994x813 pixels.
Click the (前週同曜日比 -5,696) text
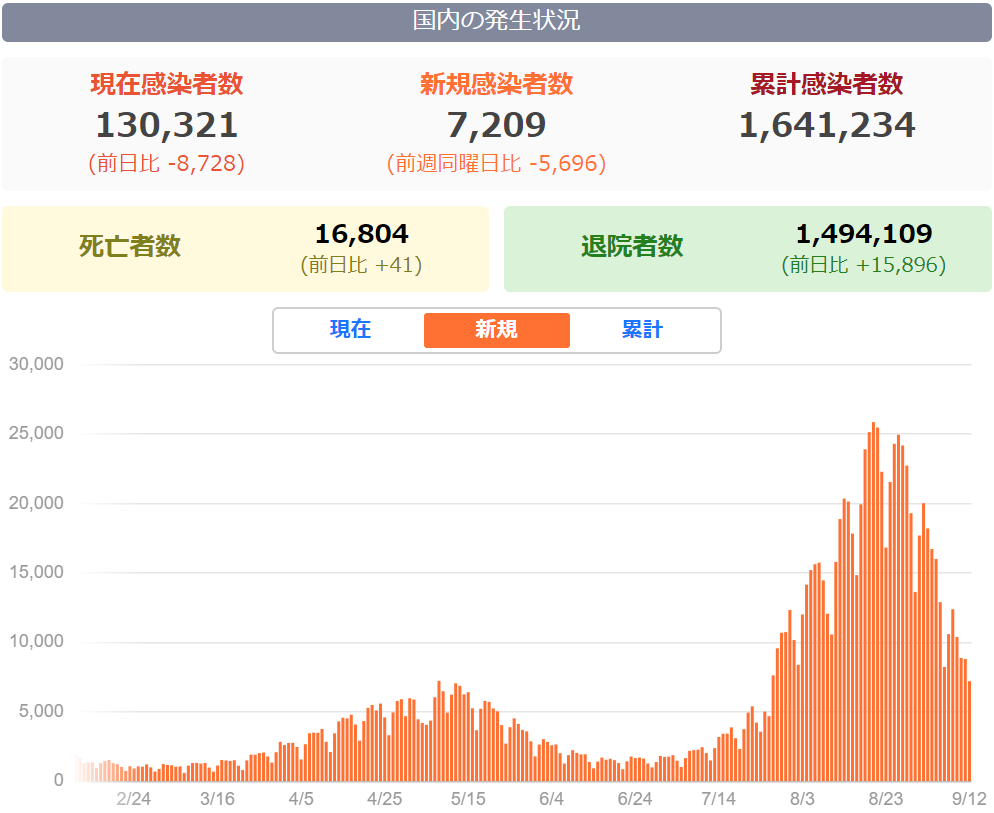pos(496,164)
